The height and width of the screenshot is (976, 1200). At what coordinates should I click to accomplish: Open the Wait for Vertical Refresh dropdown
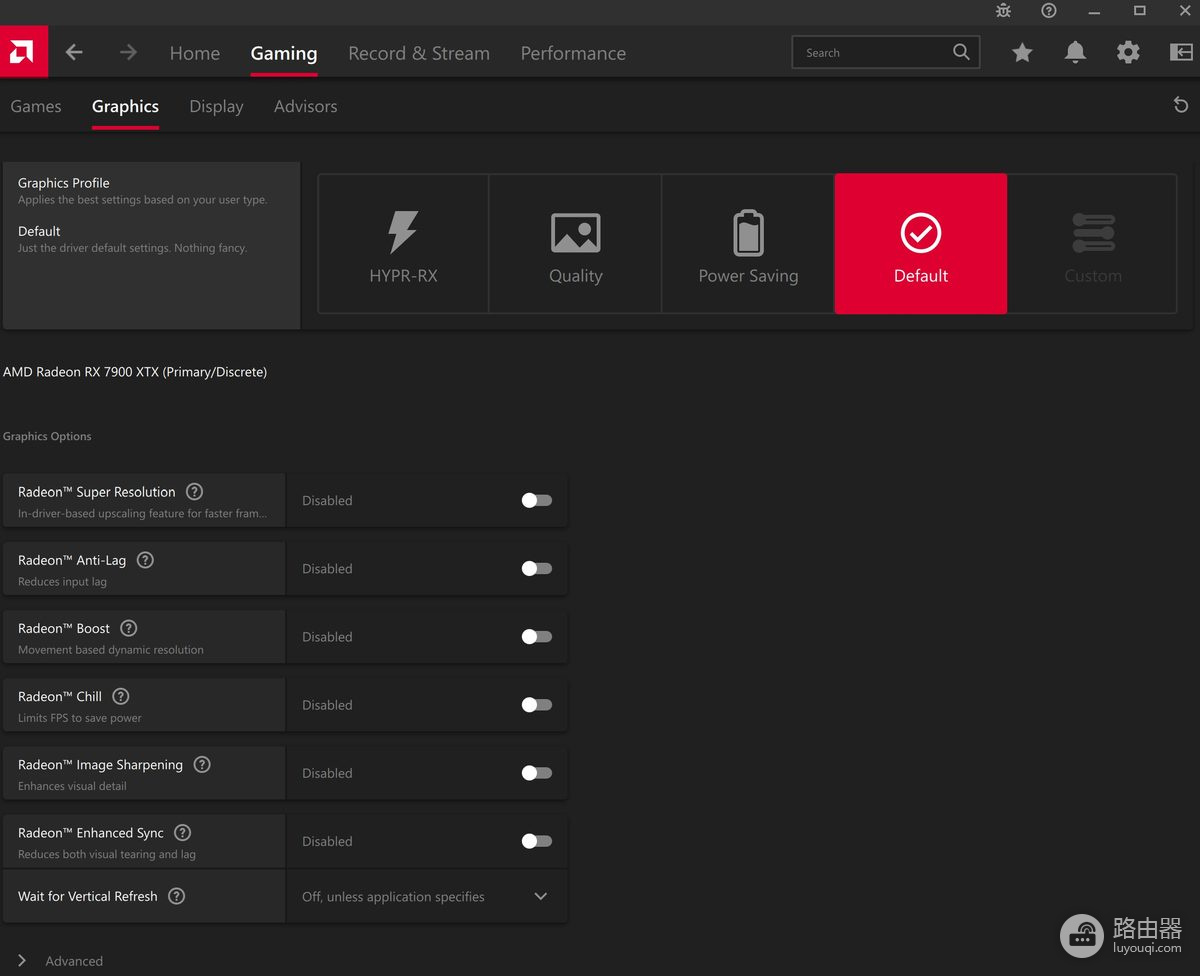point(427,896)
